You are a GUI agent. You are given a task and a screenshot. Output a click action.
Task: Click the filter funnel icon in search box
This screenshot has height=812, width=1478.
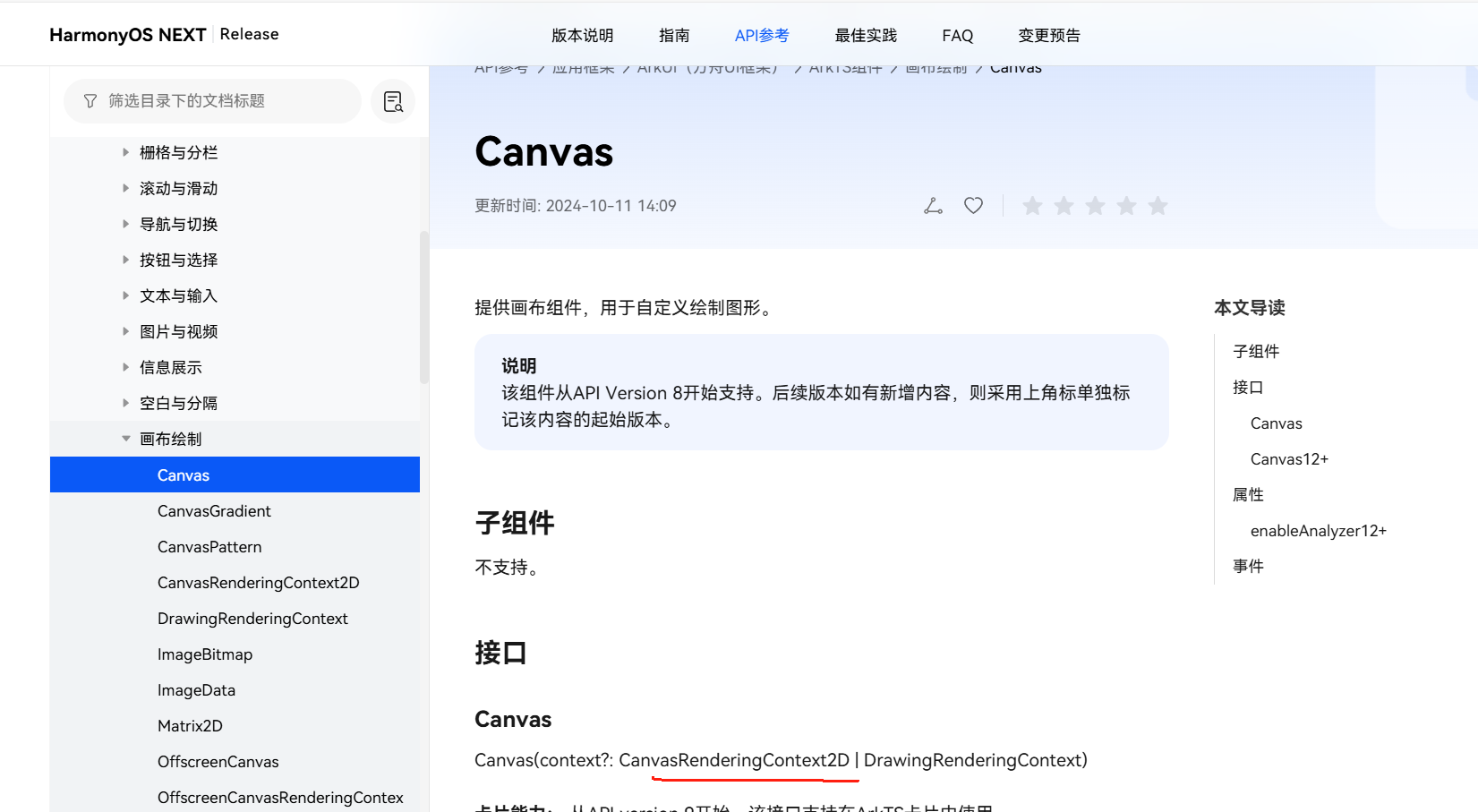click(90, 101)
